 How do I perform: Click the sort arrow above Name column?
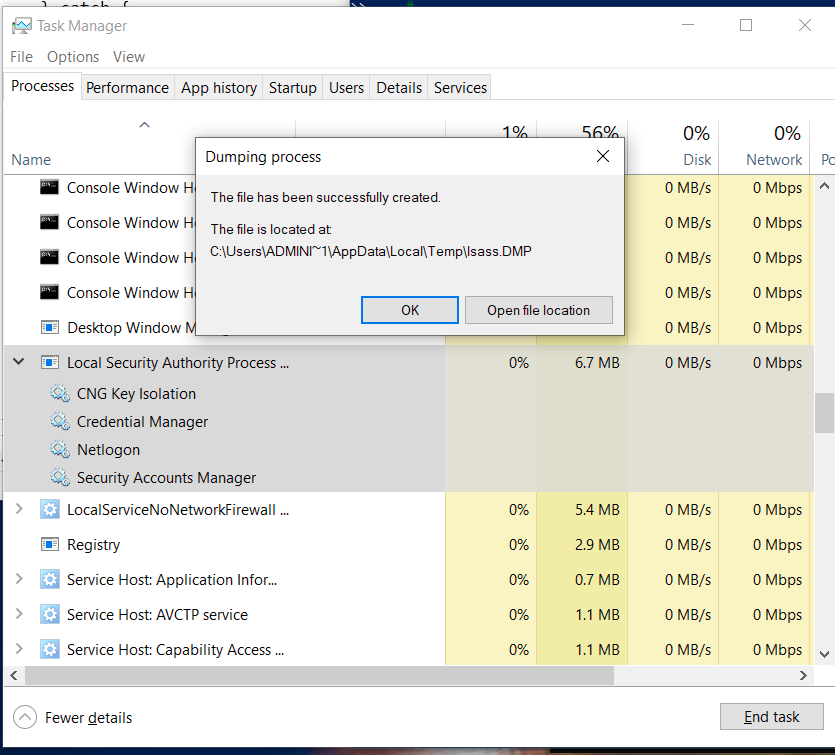[144, 125]
